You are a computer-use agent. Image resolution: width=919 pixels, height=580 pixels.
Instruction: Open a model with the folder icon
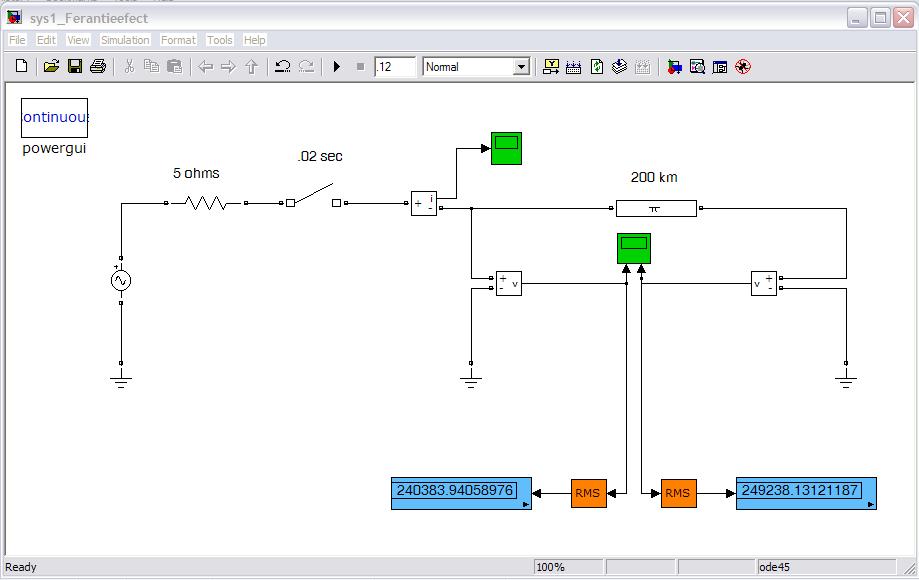[51, 67]
